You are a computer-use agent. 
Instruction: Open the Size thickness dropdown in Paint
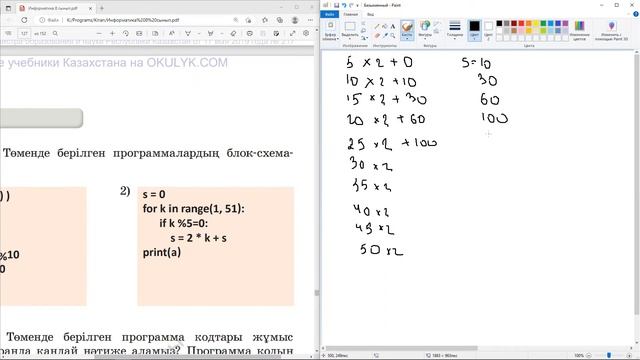455,29
